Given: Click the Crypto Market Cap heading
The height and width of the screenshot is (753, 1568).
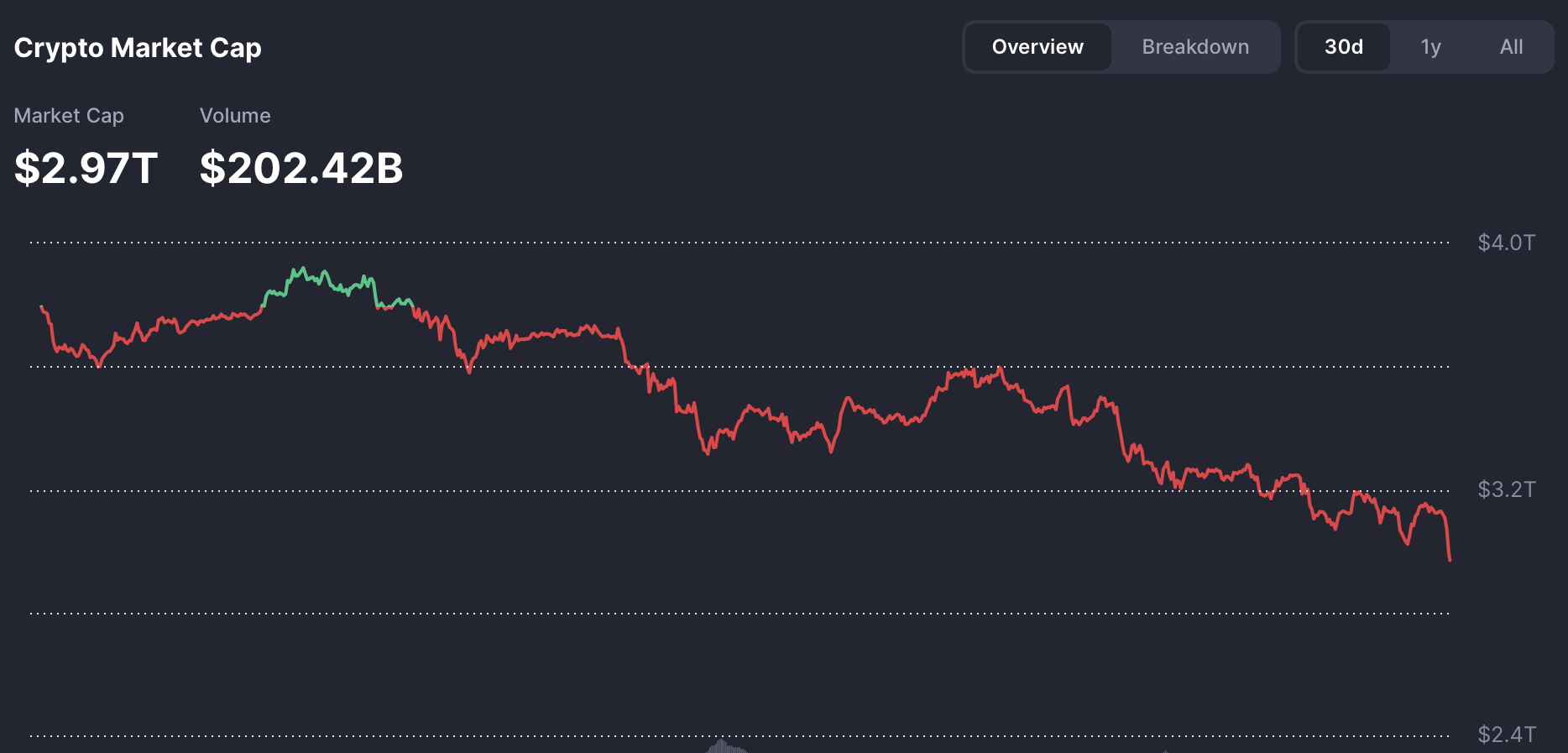Looking at the screenshot, I should [x=138, y=48].
